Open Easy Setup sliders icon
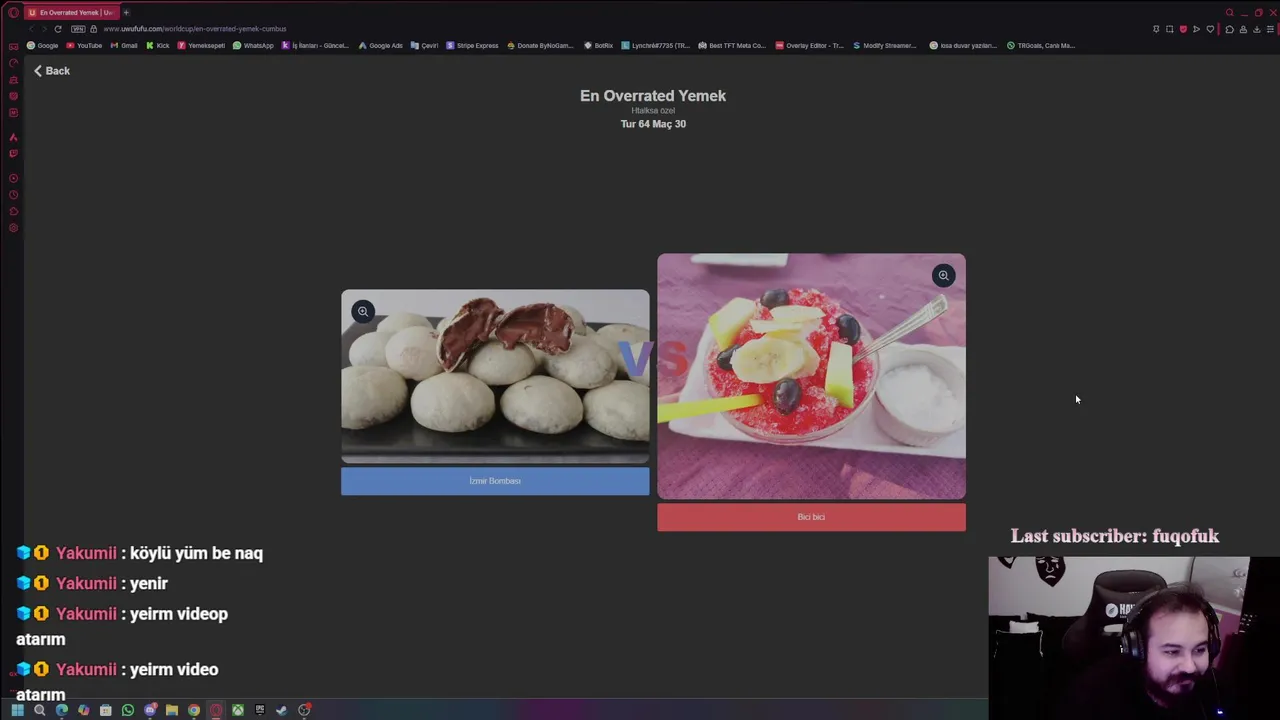This screenshot has height=720, width=1280. click(1270, 29)
